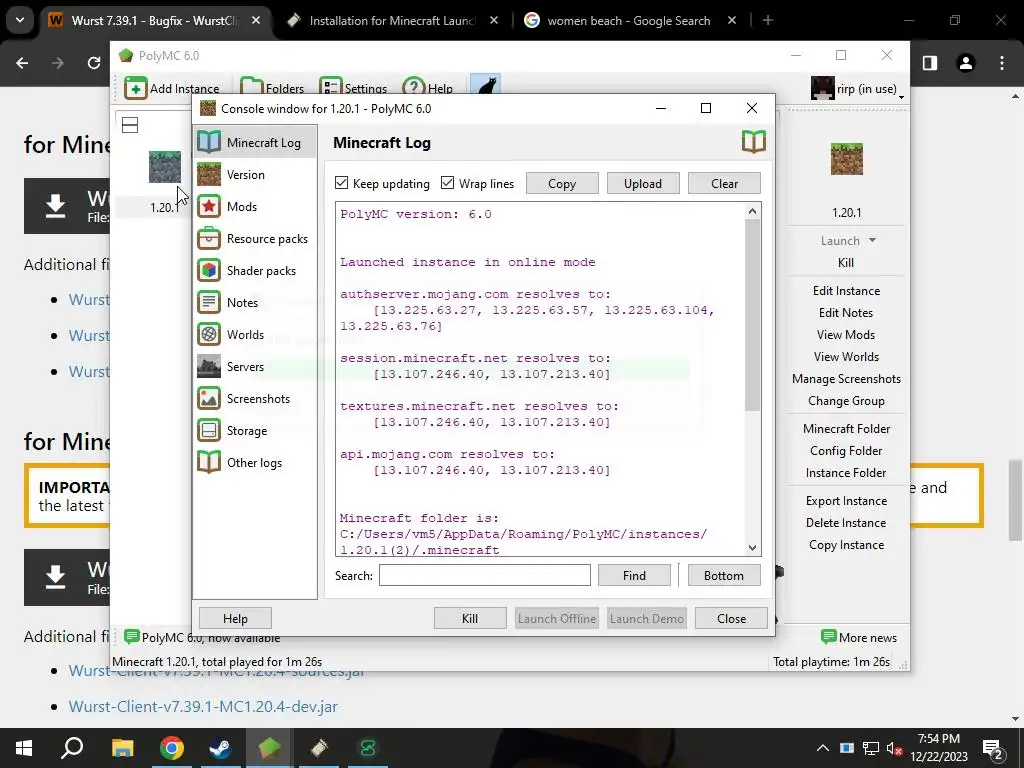Click View Mods in PolyMC panel
This screenshot has width=1024, height=768.
point(846,334)
